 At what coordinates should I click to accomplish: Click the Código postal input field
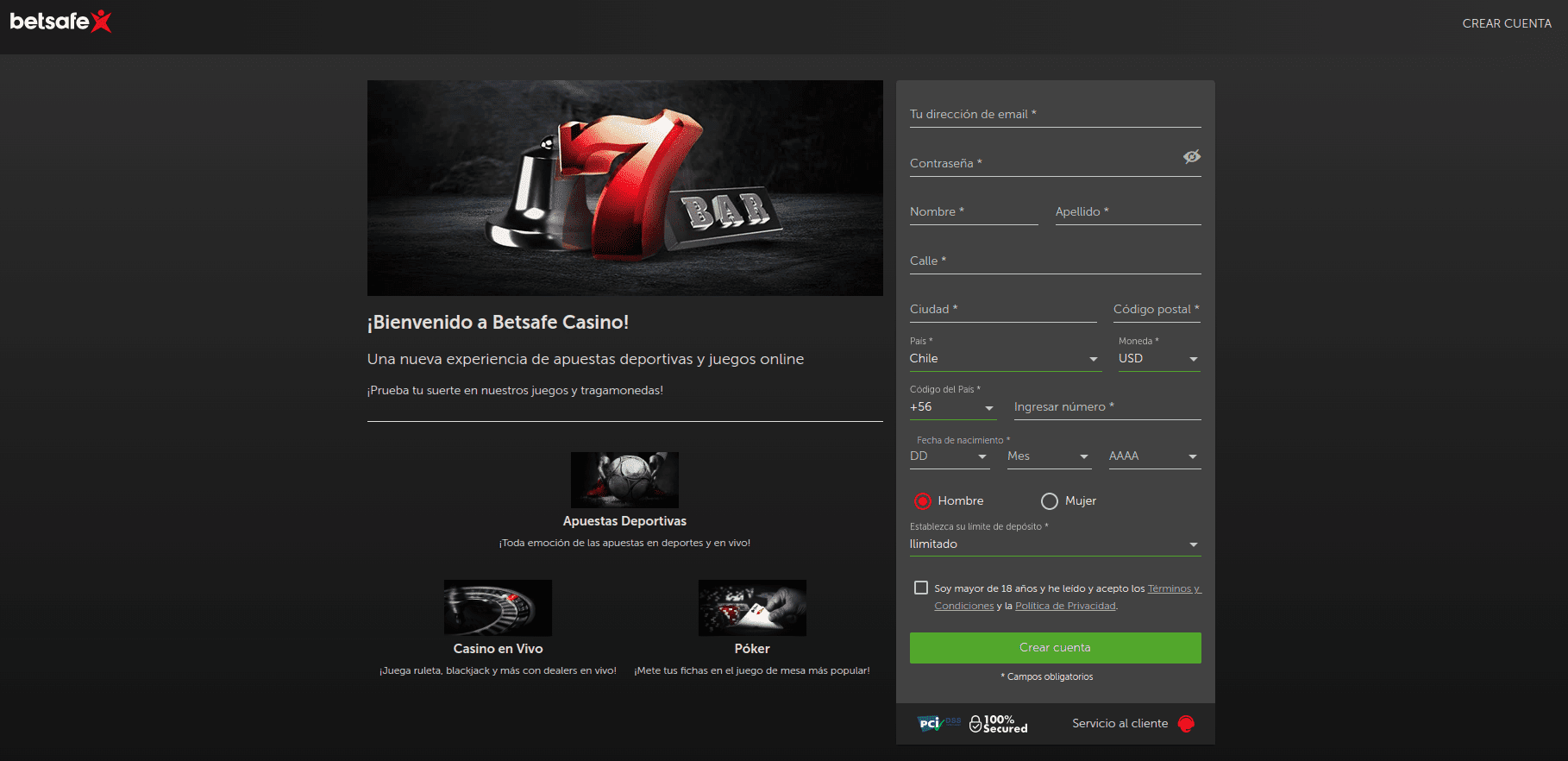coord(1157,310)
